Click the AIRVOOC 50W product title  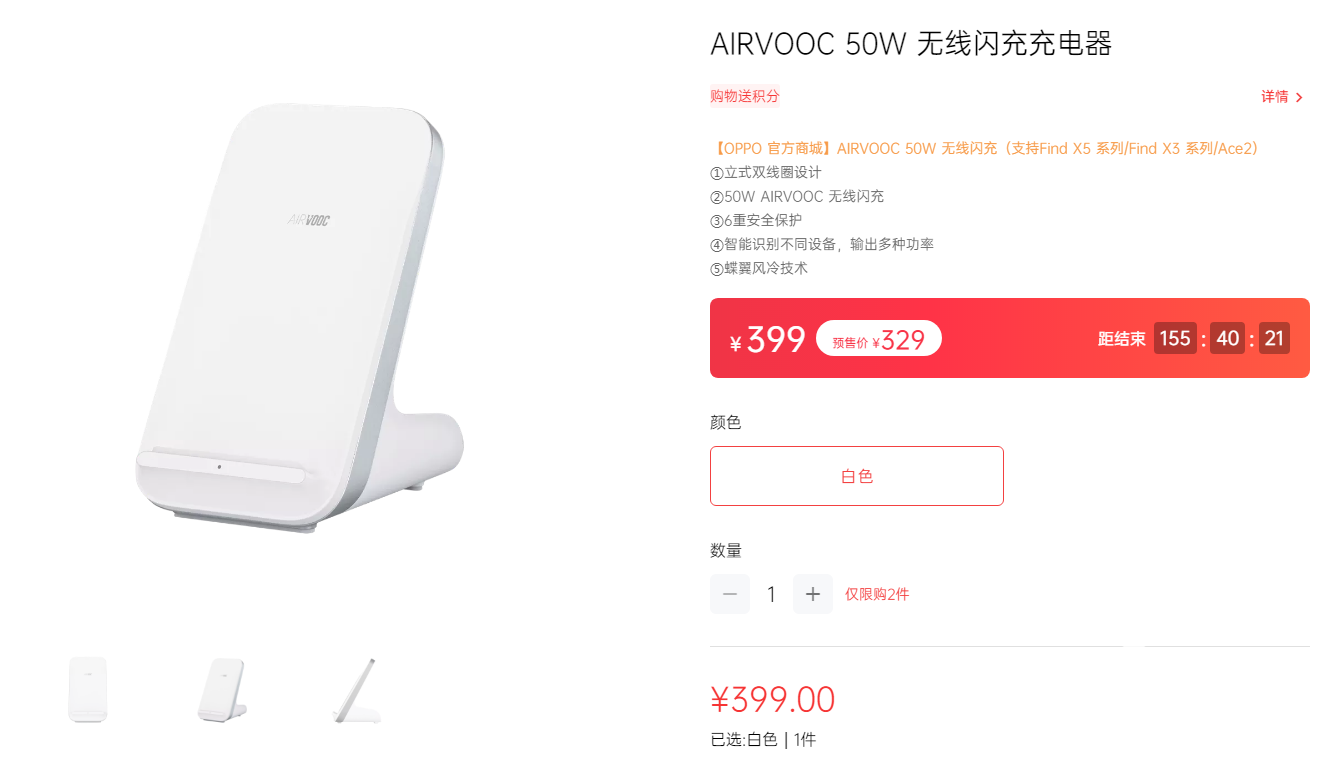pos(911,43)
